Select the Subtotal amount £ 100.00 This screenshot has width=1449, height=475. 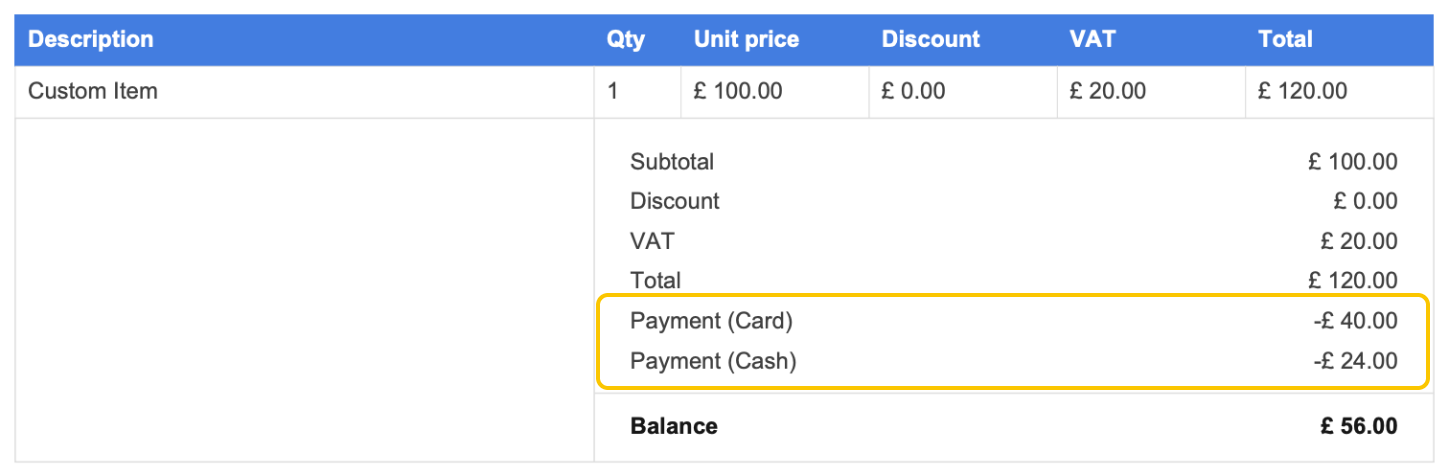pos(1352,162)
